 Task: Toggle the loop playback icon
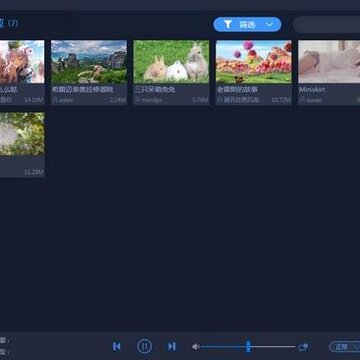(x=303, y=347)
